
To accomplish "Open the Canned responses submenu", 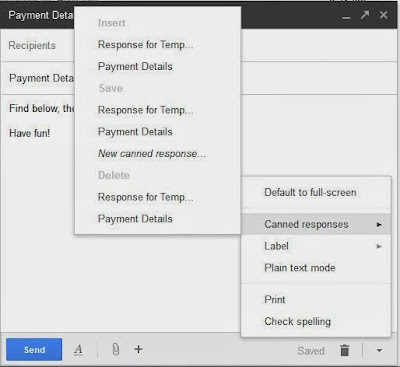I will (x=316, y=224).
